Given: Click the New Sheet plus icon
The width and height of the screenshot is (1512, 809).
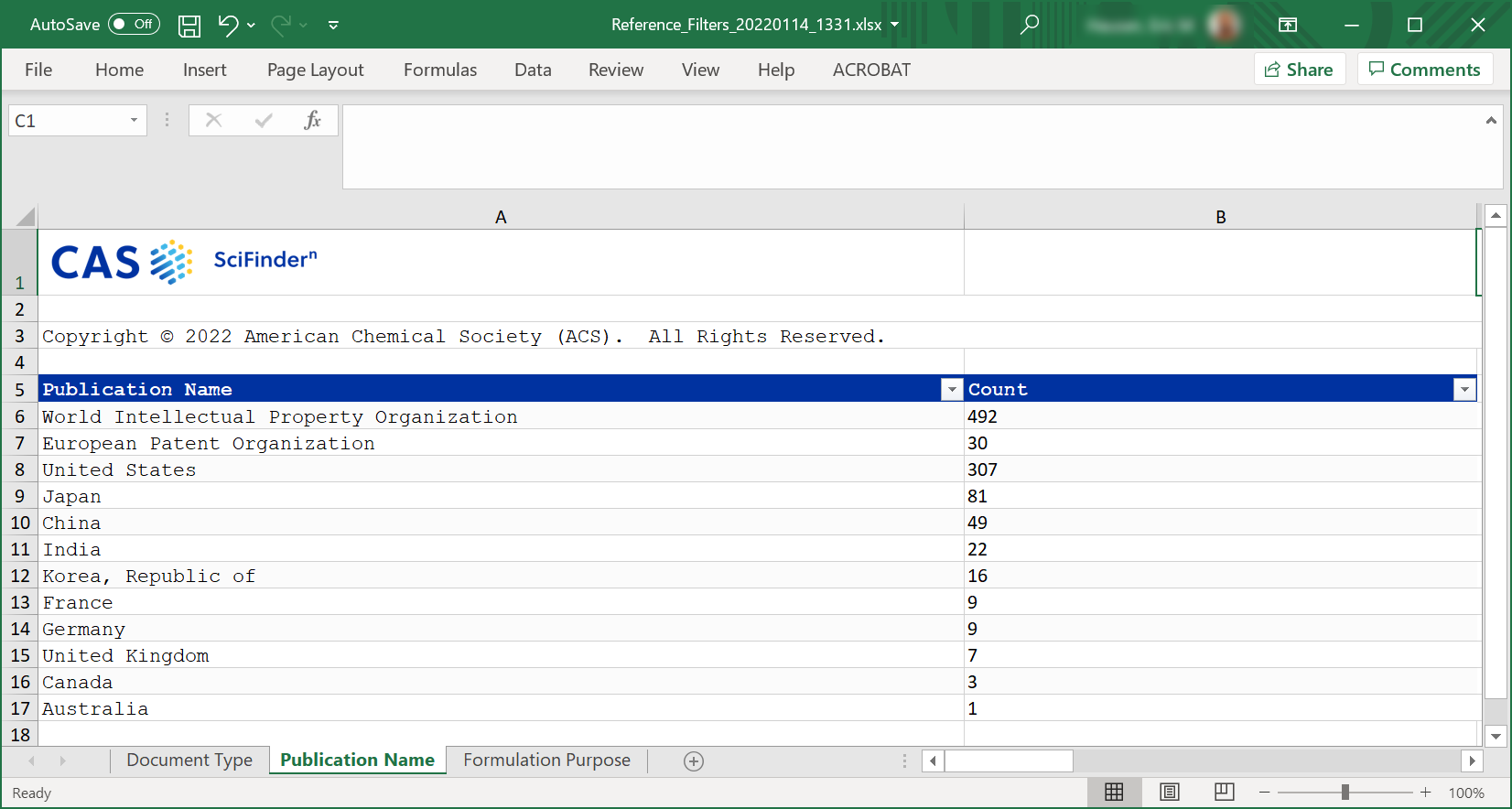Looking at the screenshot, I should point(694,761).
